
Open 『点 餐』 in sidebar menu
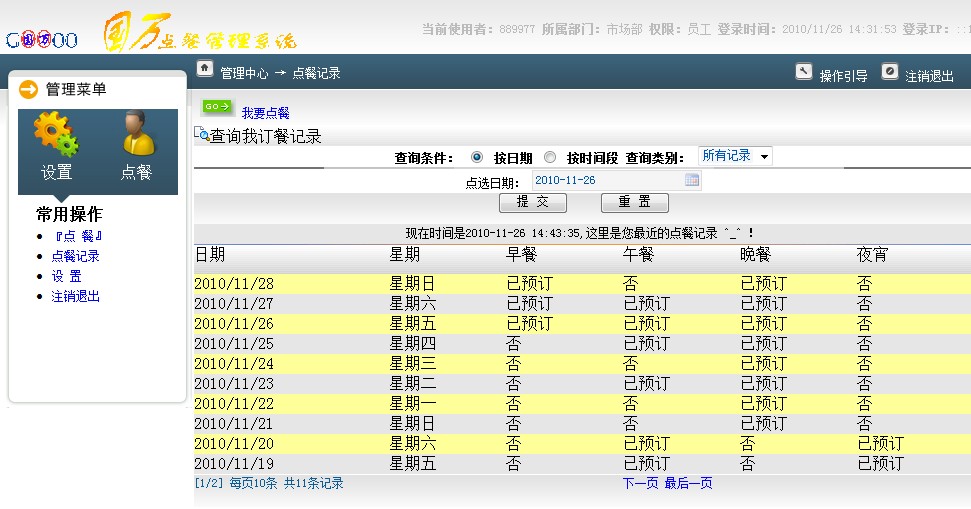click(x=77, y=236)
